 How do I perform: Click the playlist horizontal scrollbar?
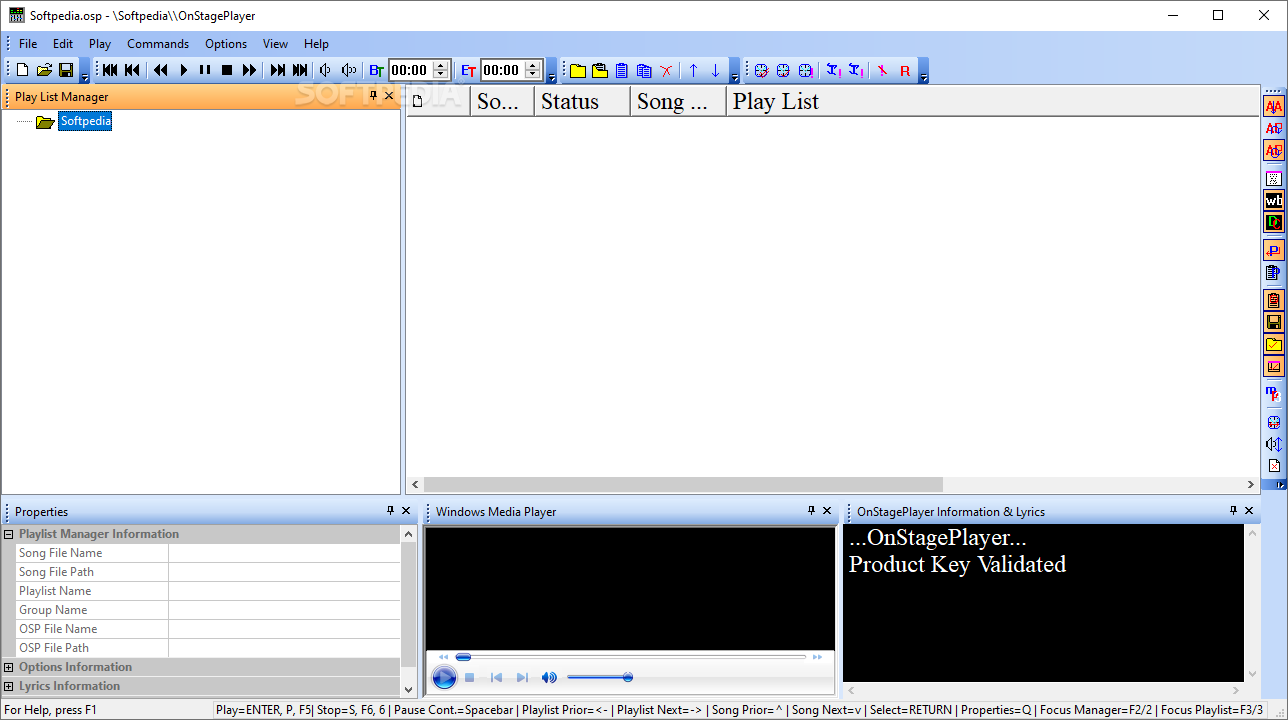[683, 485]
